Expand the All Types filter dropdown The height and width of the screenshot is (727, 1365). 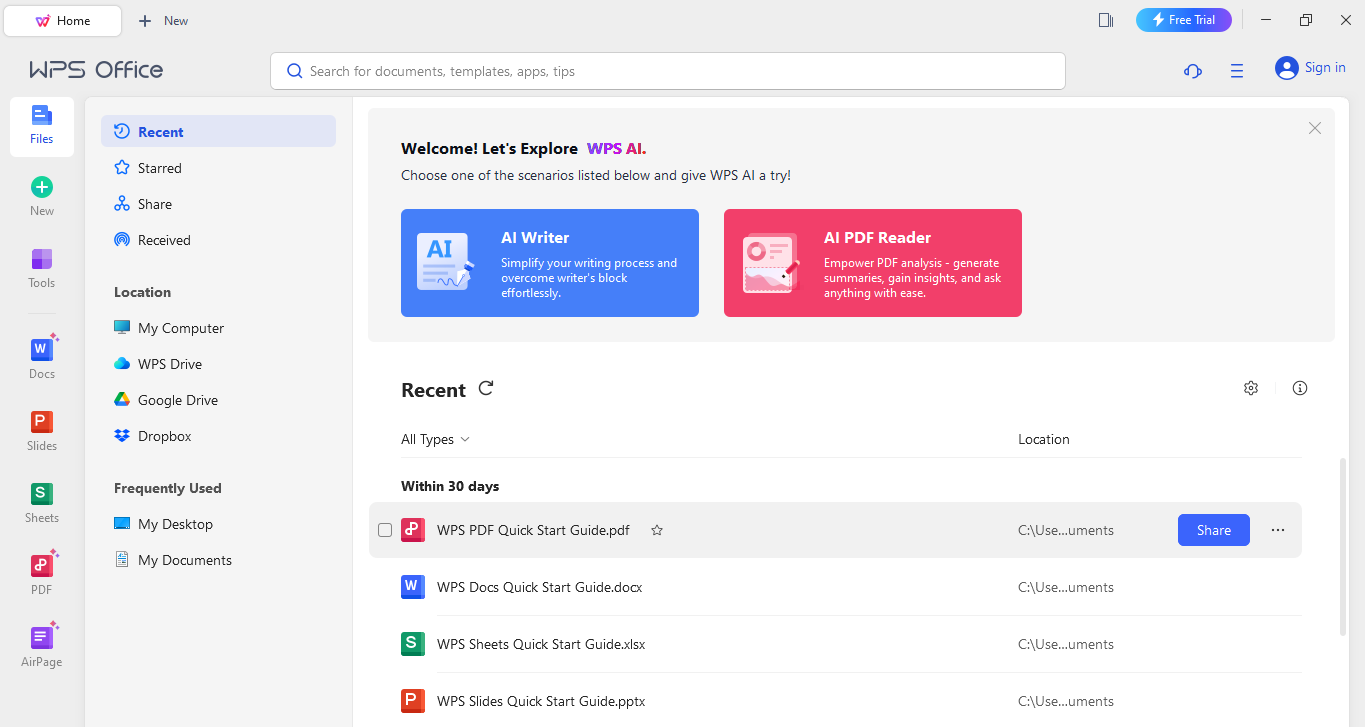[435, 439]
